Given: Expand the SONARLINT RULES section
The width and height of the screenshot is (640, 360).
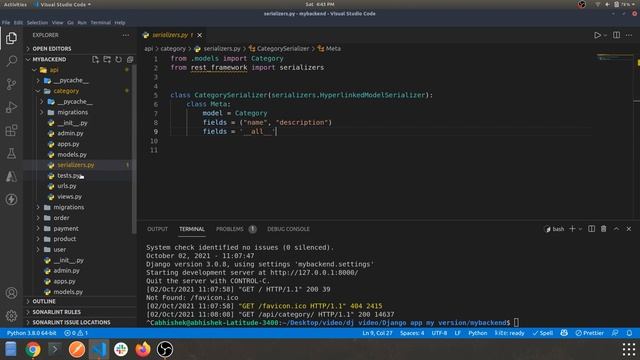Looking at the screenshot, I should coord(56,312).
